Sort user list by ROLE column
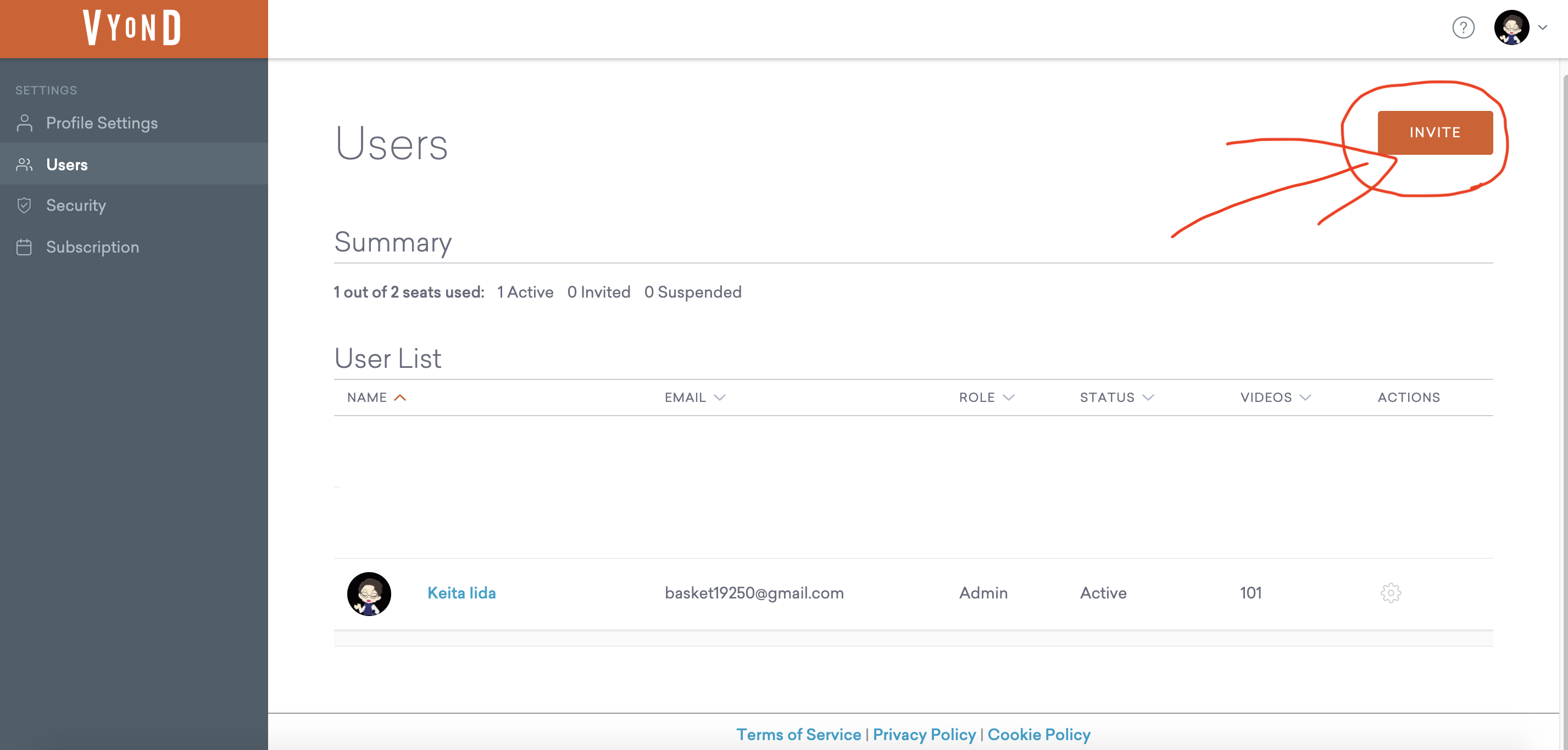The height and width of the screenshot is (750, 1568). [x=987, y=397]
